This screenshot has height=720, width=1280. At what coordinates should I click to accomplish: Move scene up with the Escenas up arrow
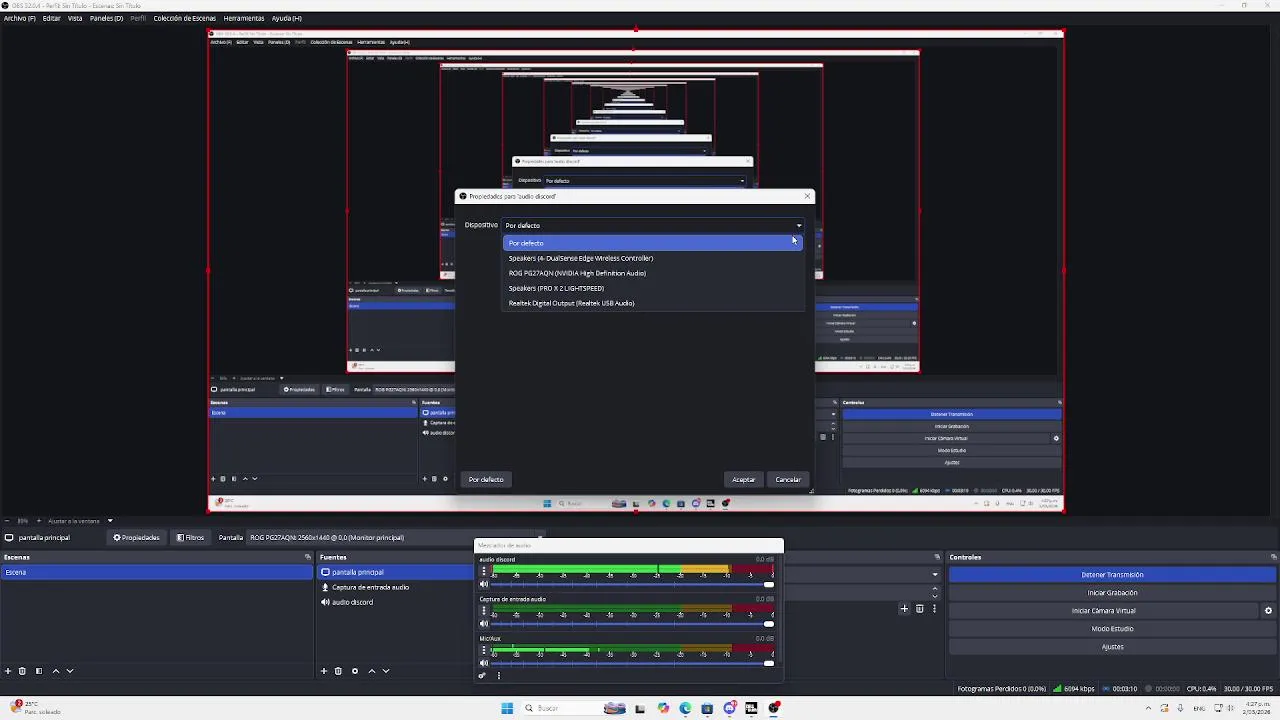click(x=56, y=671)
